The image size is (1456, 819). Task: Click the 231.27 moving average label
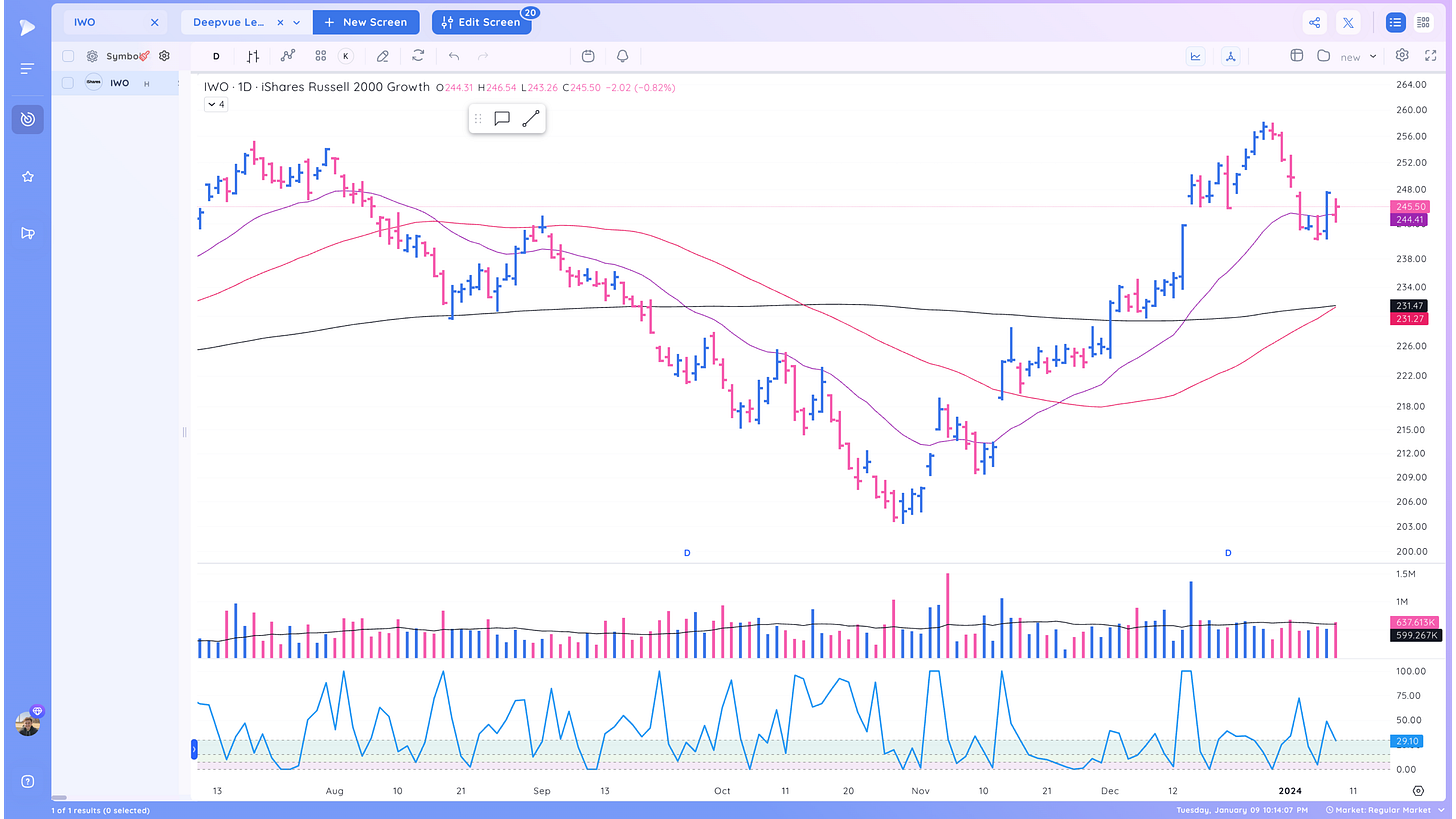[x=1409, y=318]
